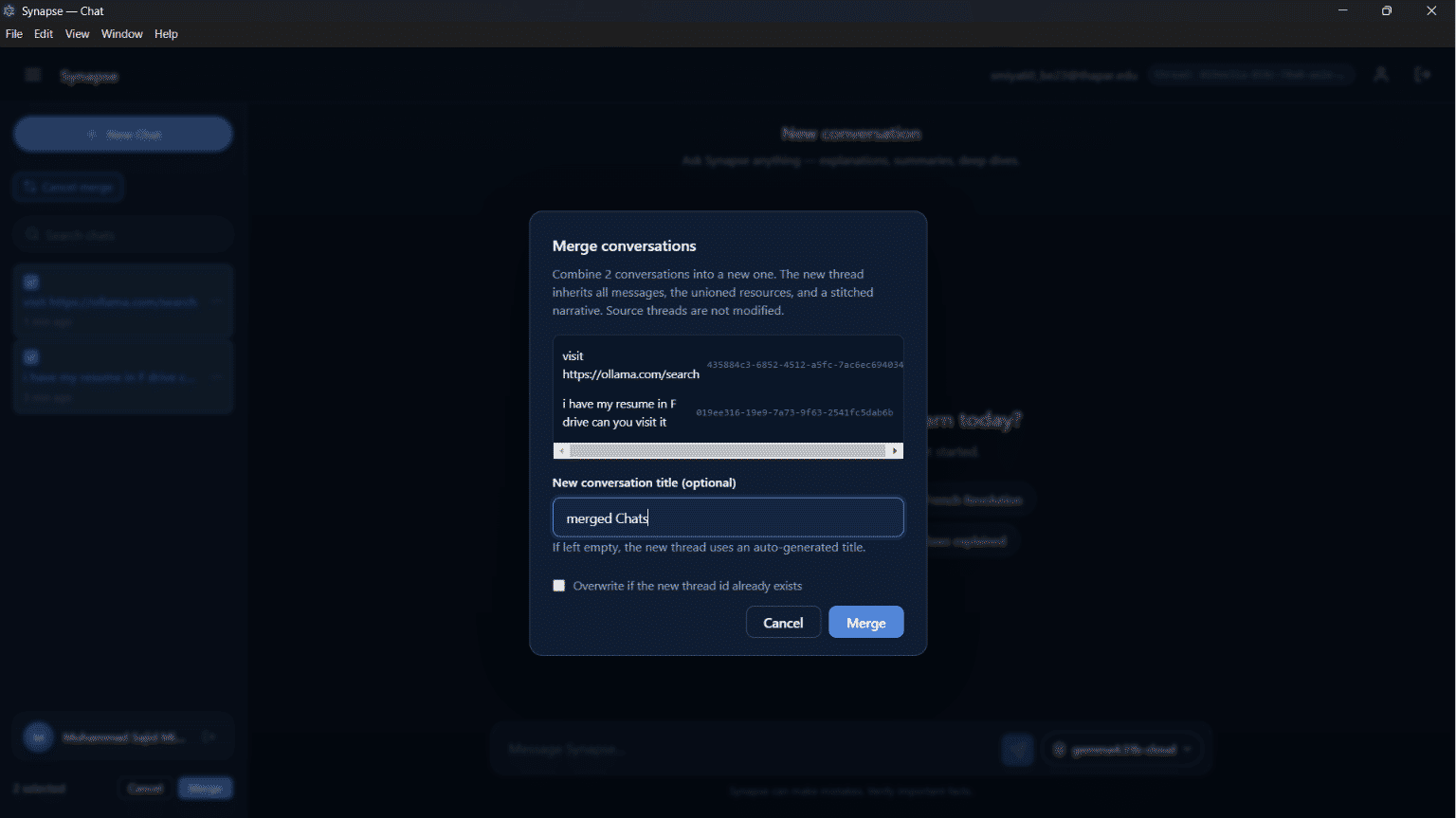
Task: Click the 'If left empty' hint text
Action: pyautogui.click(x=709, y=547)
